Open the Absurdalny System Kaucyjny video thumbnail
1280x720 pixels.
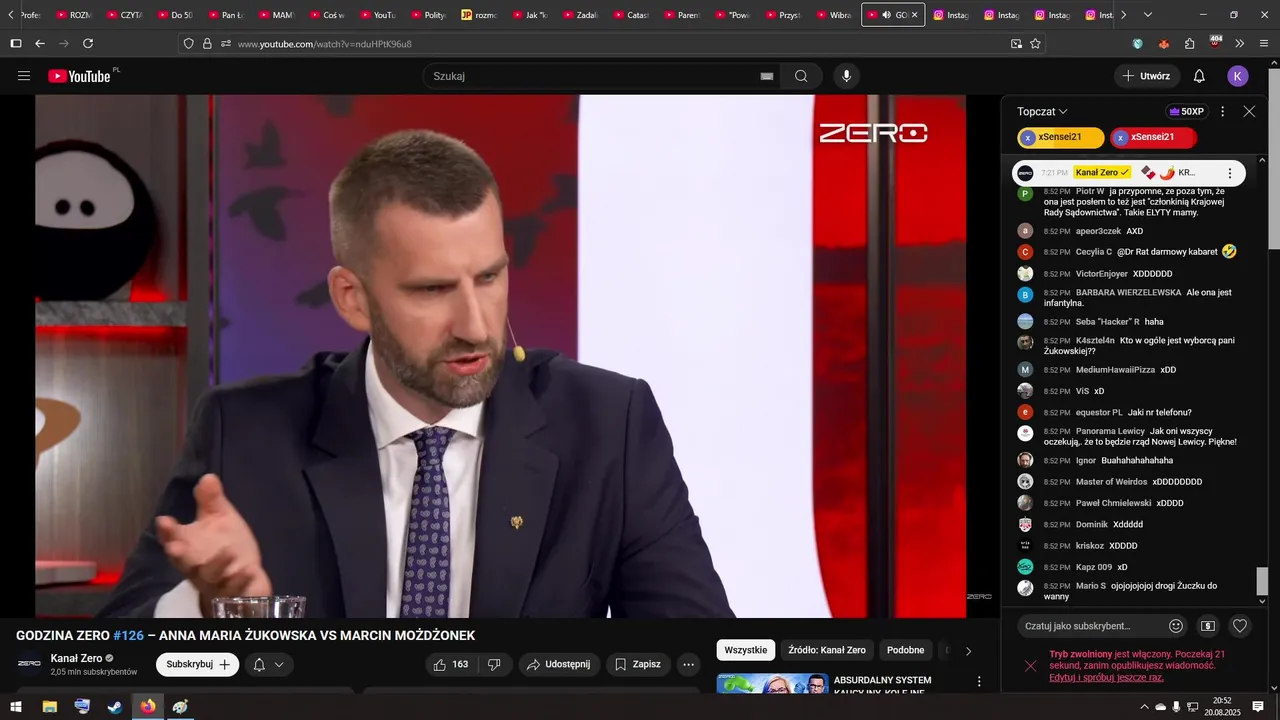click(772, 685)
